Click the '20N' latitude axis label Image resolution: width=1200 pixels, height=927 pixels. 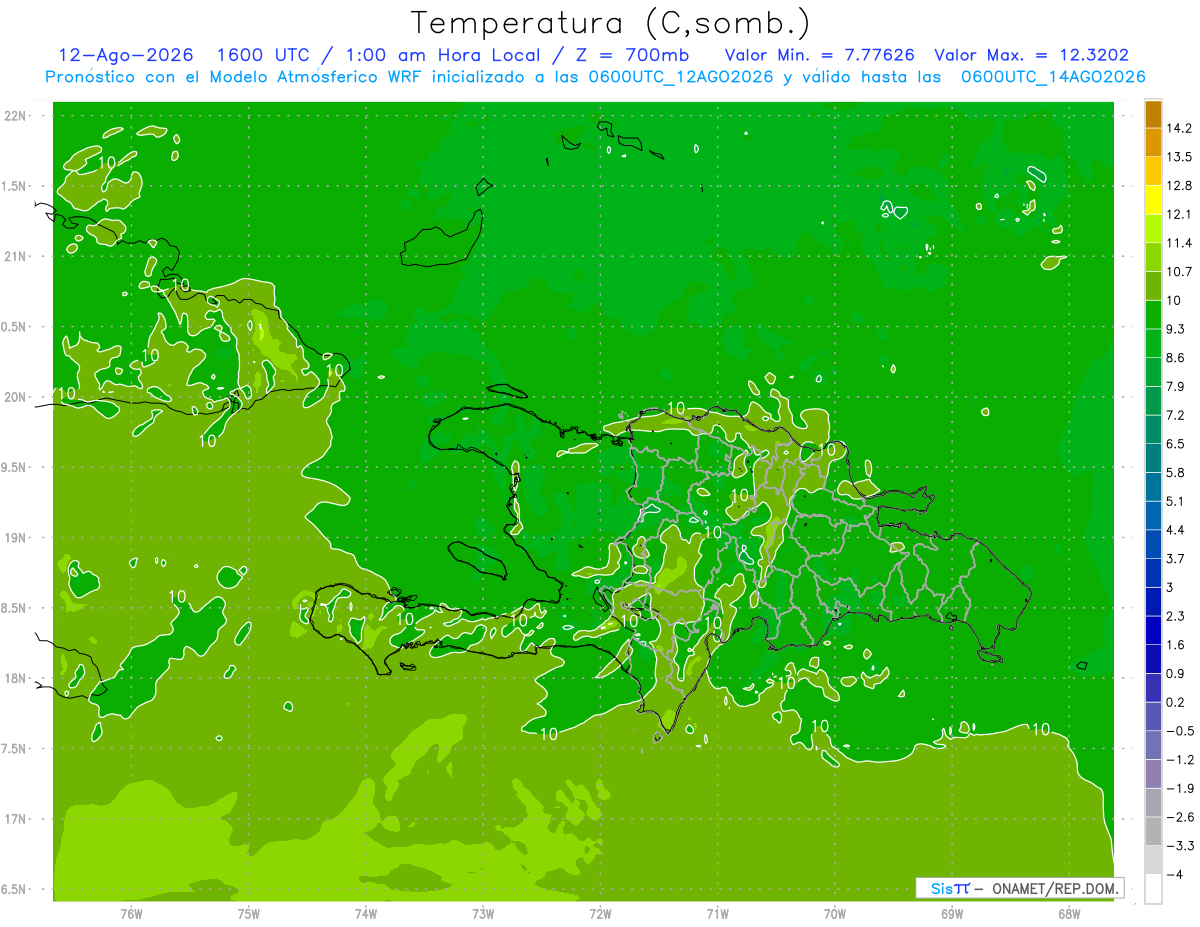coord(16,397)
